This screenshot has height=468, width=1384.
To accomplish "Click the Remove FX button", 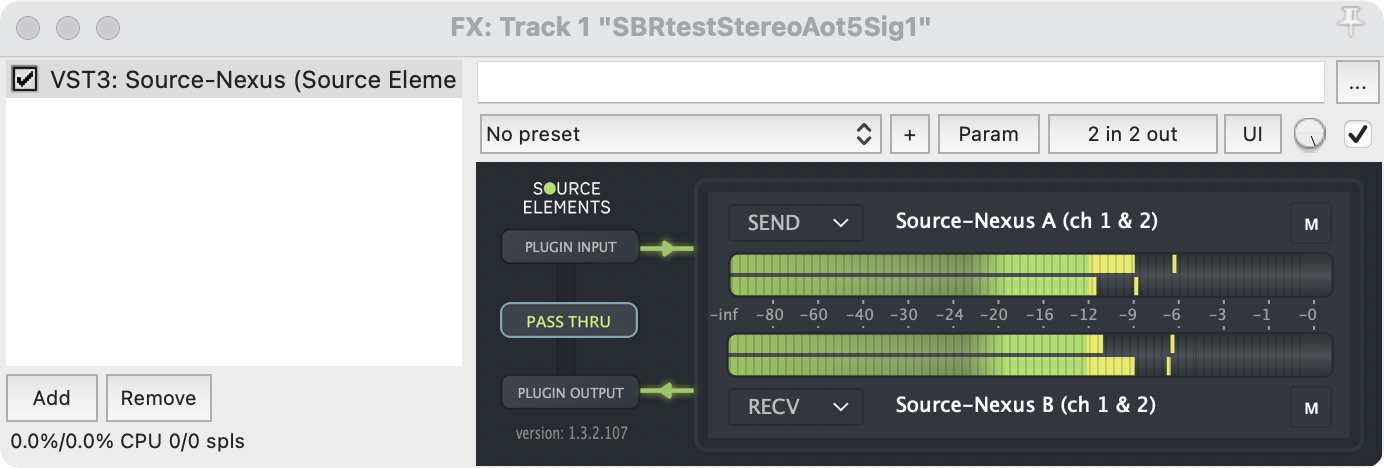I will (158, 398).
